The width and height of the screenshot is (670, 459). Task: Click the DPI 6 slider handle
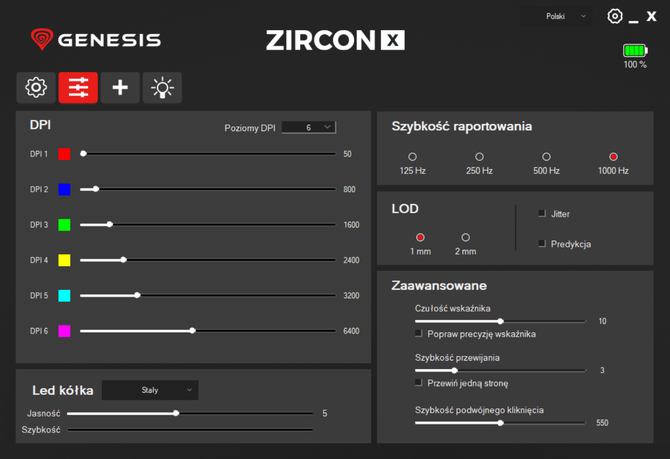(x=192, y=331)
